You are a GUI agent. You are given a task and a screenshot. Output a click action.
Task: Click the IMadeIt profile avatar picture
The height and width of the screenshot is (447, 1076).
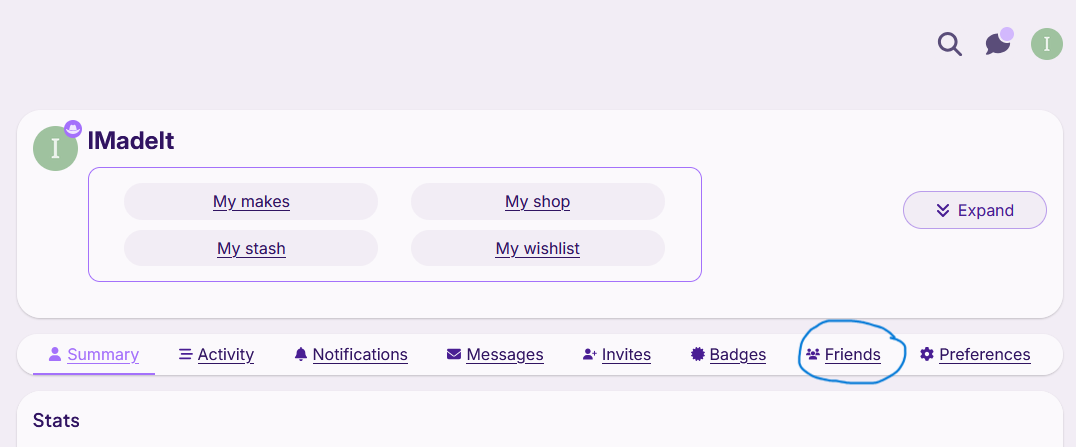coord(55,149)
